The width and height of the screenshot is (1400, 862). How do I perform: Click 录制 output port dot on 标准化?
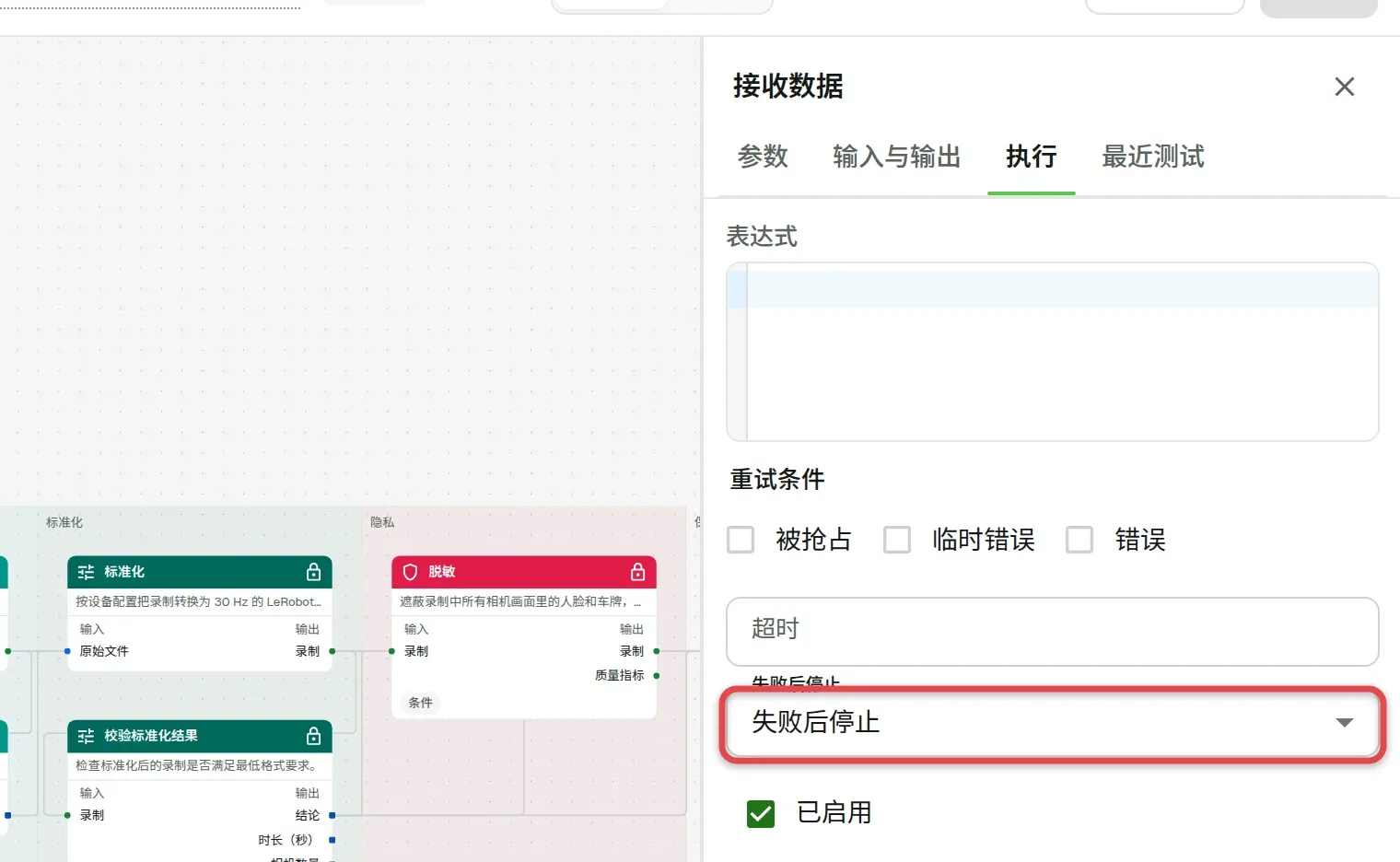(332, 651)
